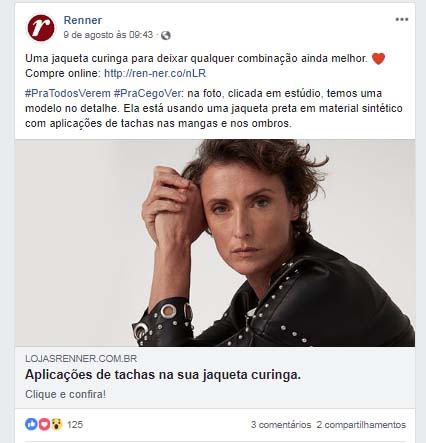The image size is (426, 443).
Task: Click the LOJASRENNER.COM.BR domain label
Action: tap(81, 359)
